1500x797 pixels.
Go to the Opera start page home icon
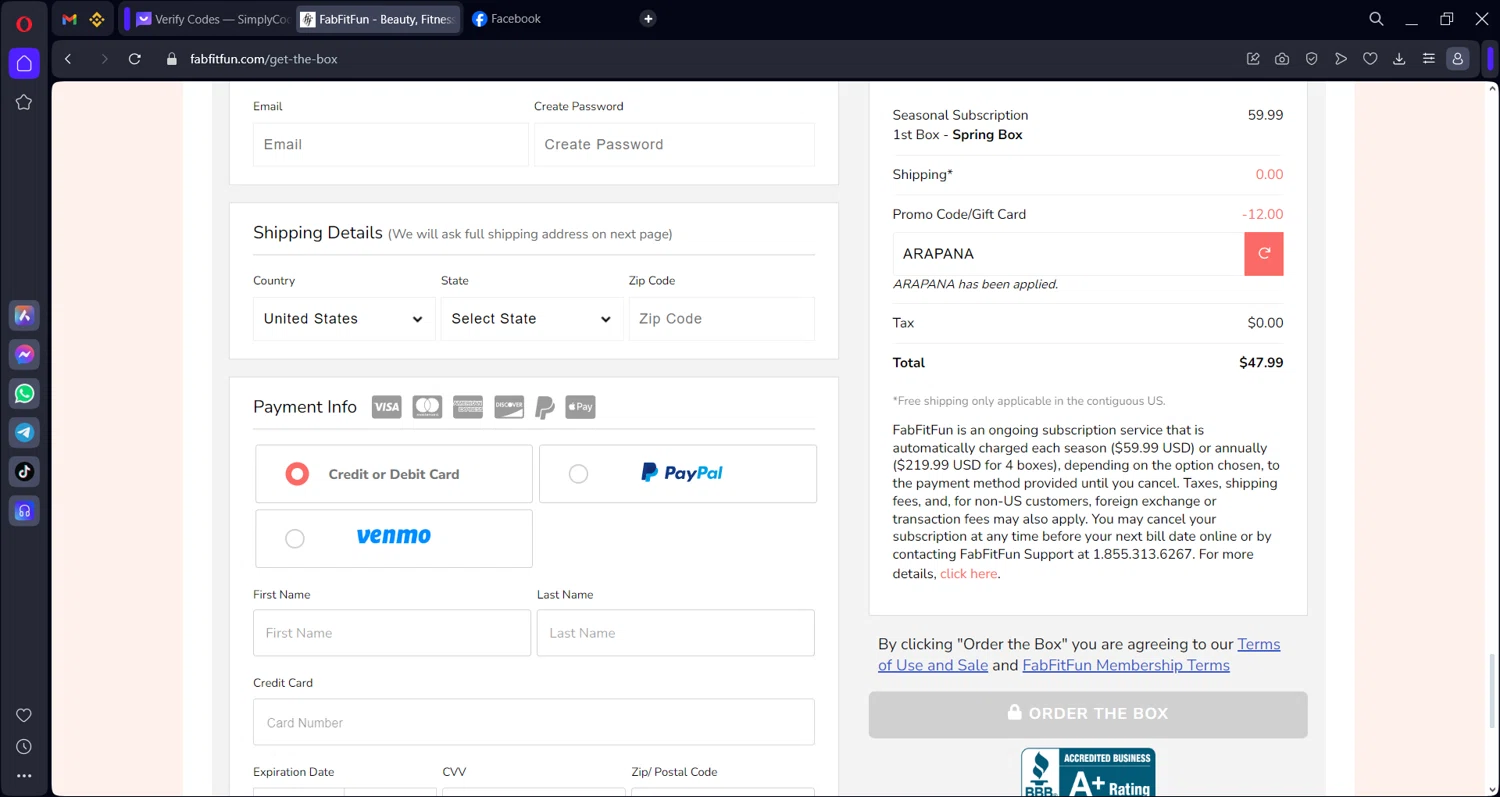[x=24, y=64]
